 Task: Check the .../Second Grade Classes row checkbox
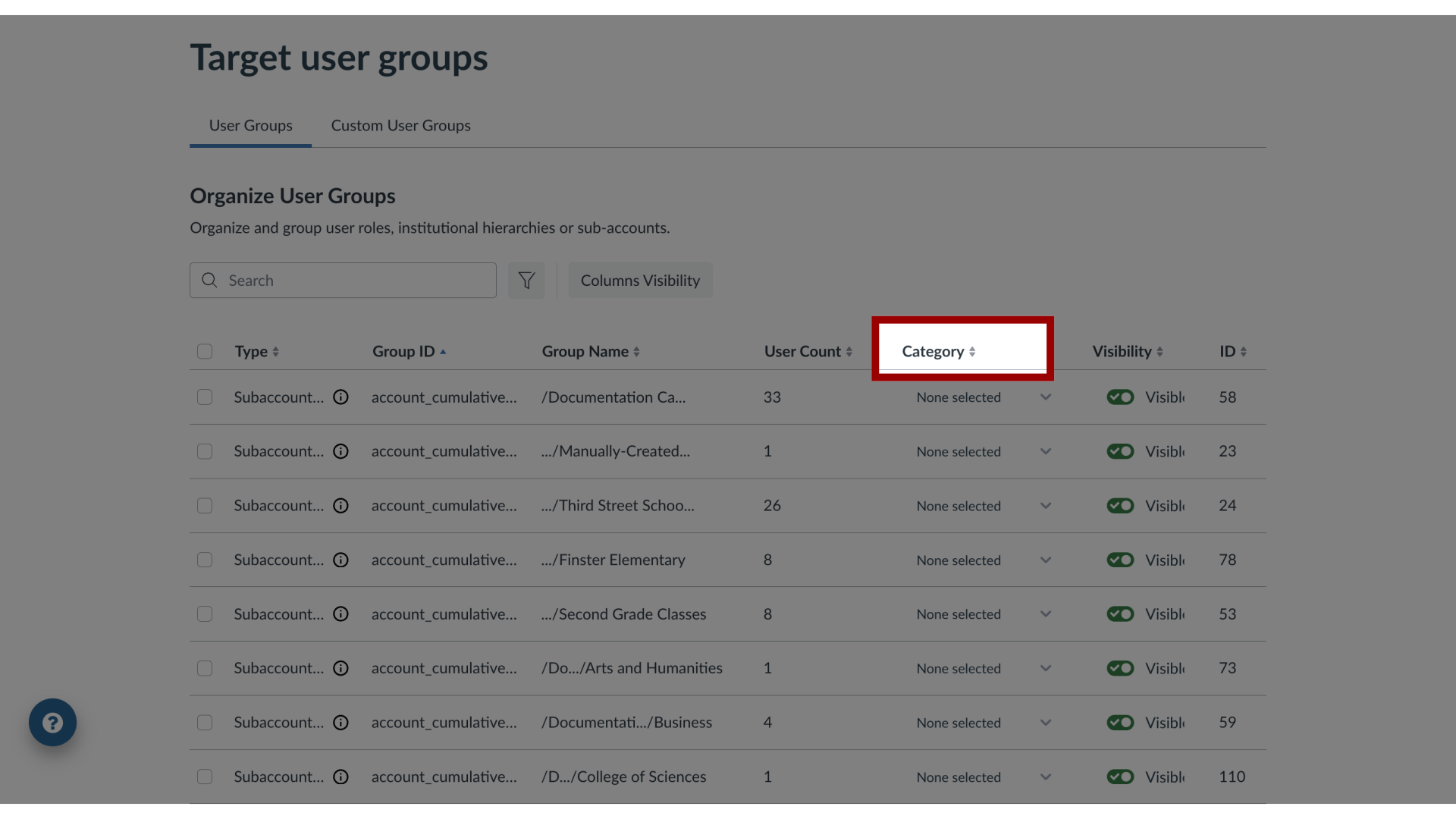coord(205,614)
